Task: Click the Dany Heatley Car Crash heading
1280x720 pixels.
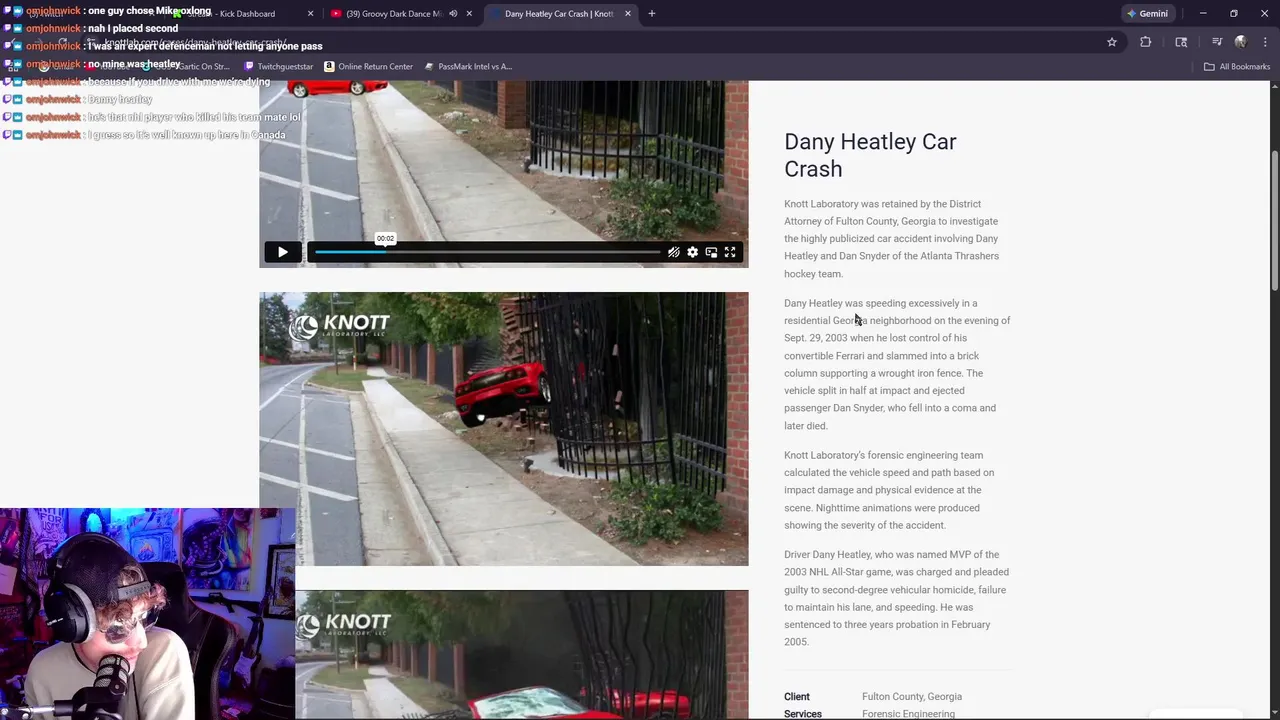Action: coord(870,155)
